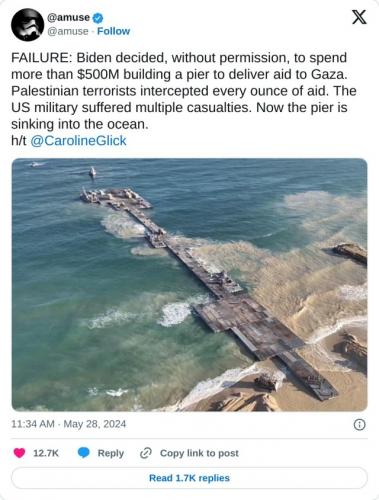
Task: Click the chain link copy icon
Action: [x=146, y=453]
